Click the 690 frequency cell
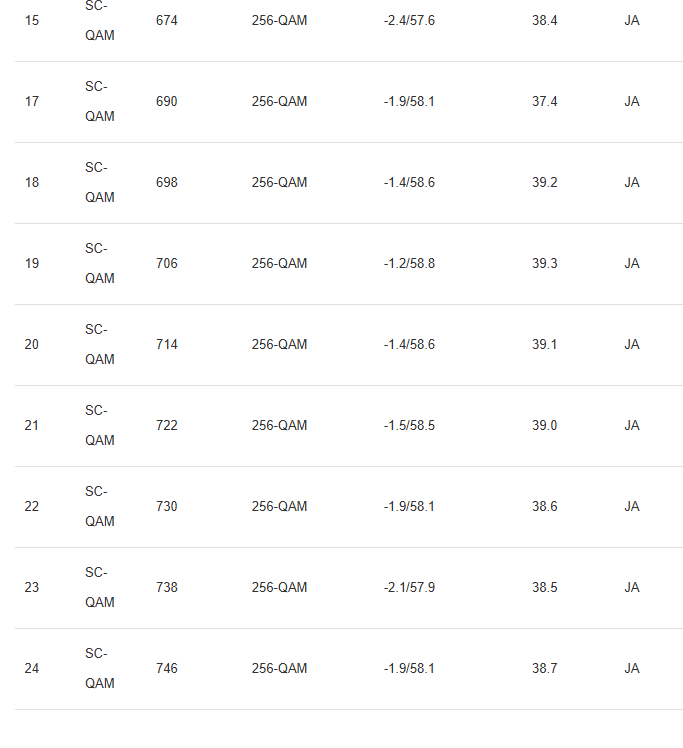Screen dimensions: 683x748 [167, 102]
